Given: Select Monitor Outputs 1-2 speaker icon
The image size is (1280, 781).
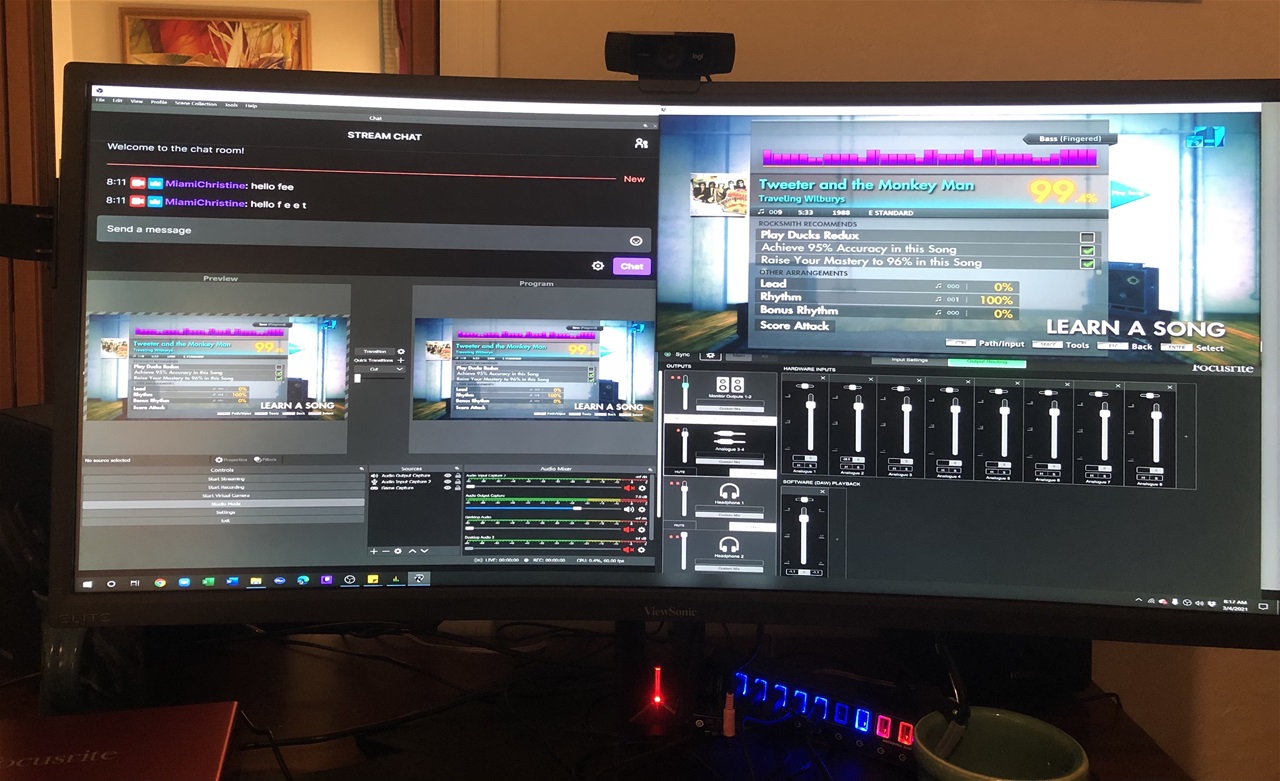Looking at the screenshot, I should pyautogui.click(x=730, y=385).
